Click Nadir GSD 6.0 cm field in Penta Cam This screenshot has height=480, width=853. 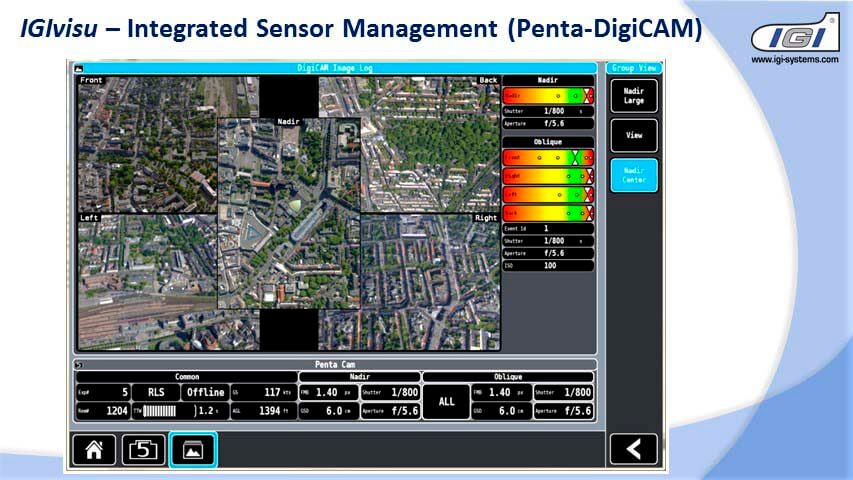(329, 411)
